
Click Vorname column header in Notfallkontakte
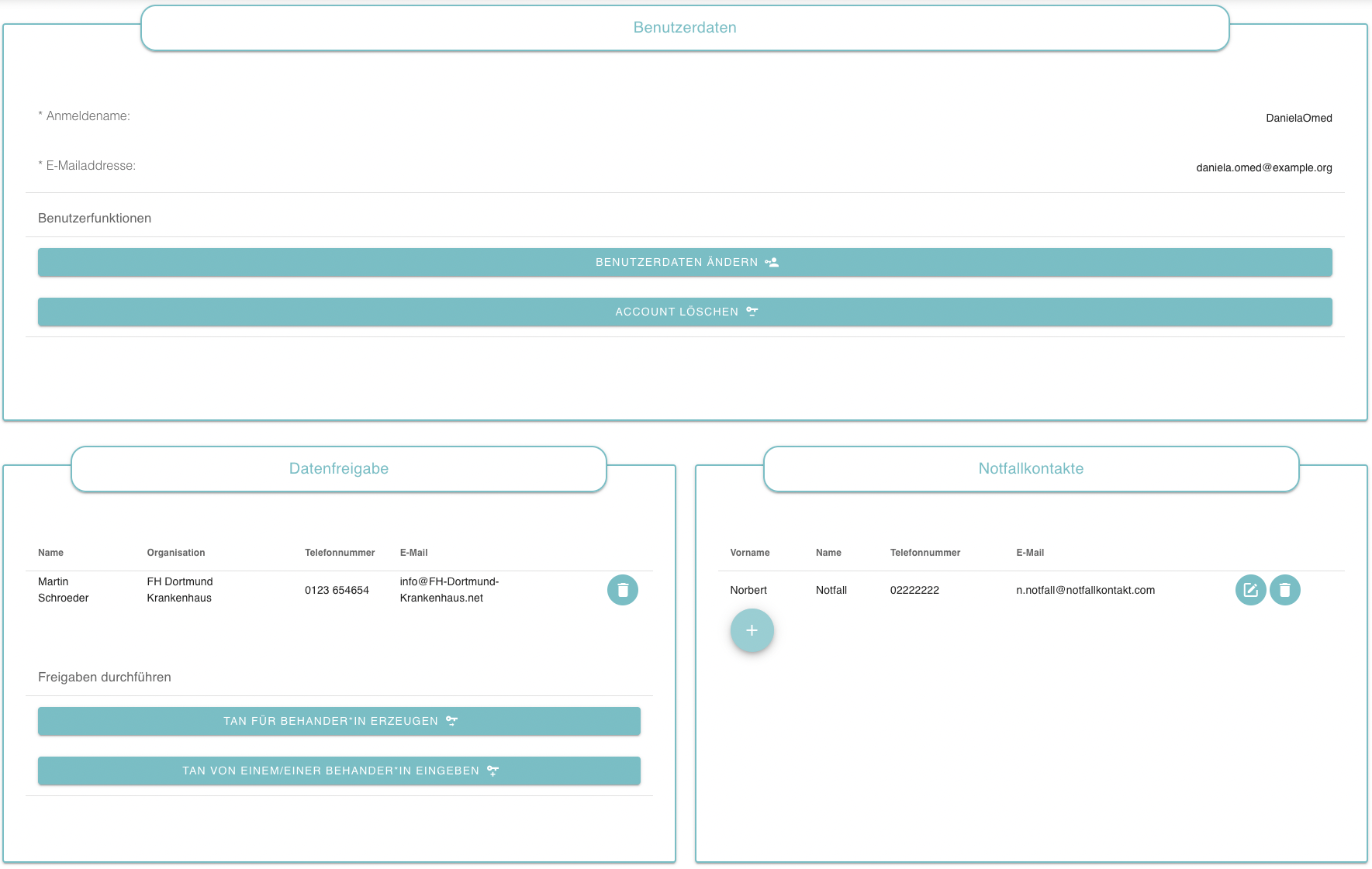click(x=750, y=553)
